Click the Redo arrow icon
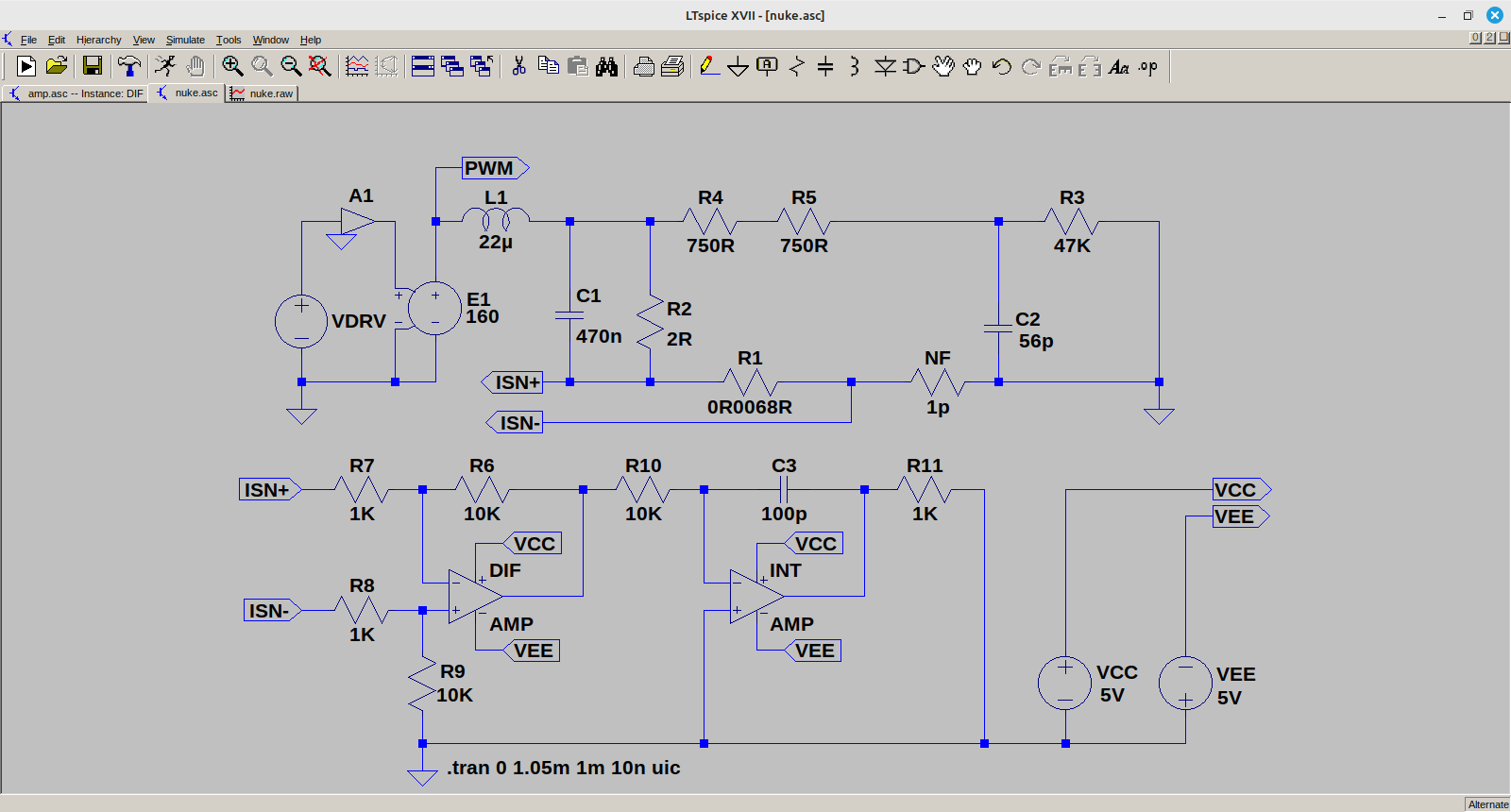Viewport: 1511px width, 812px height. (x=1031, y=66)
